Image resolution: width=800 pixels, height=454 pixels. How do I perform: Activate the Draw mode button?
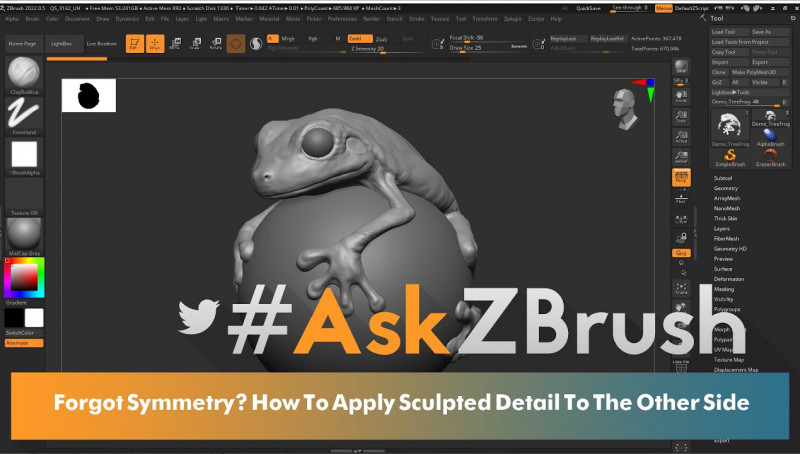point(155,43)
